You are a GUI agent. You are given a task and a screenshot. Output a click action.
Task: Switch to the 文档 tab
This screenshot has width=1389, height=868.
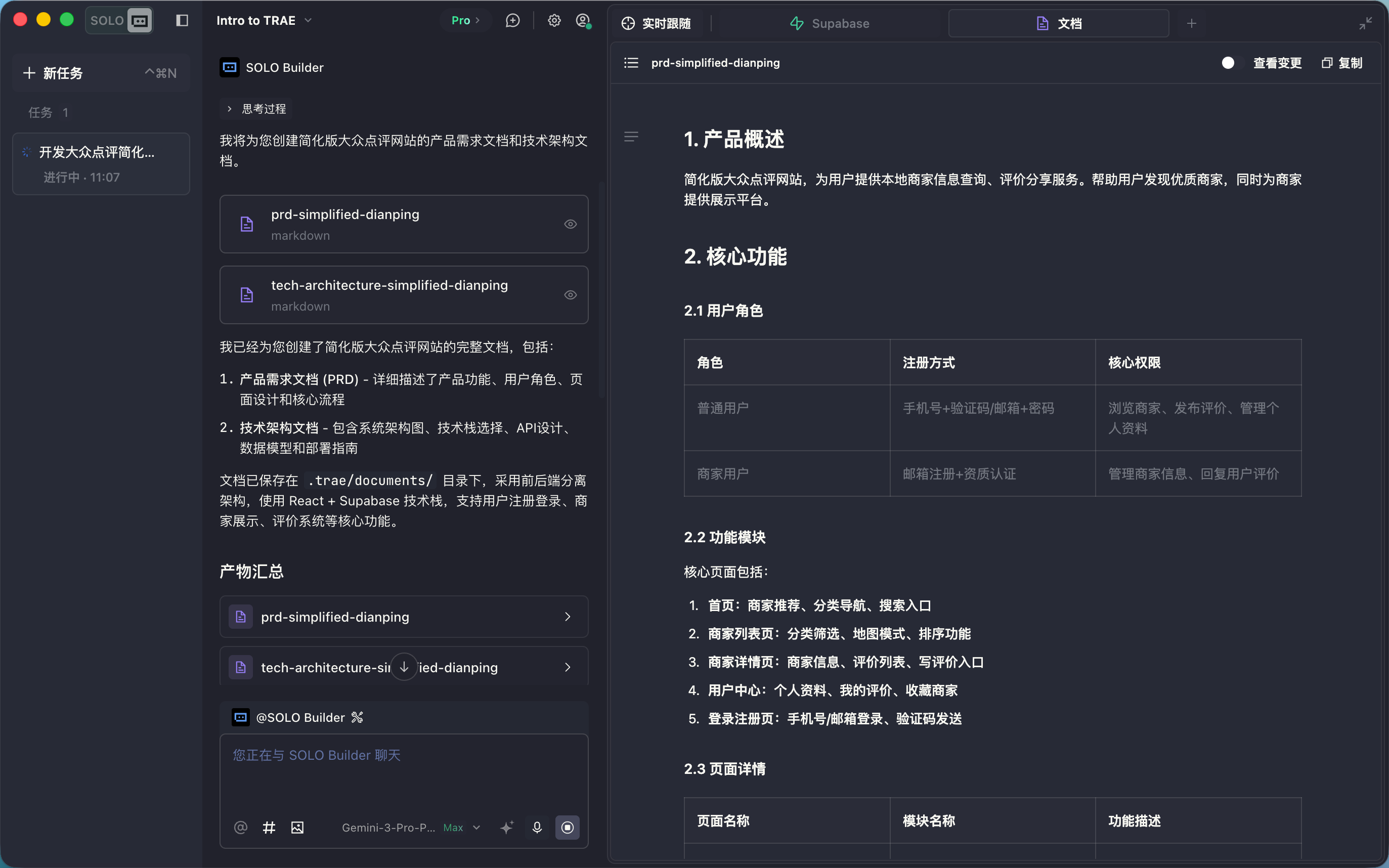[1058, 23]
